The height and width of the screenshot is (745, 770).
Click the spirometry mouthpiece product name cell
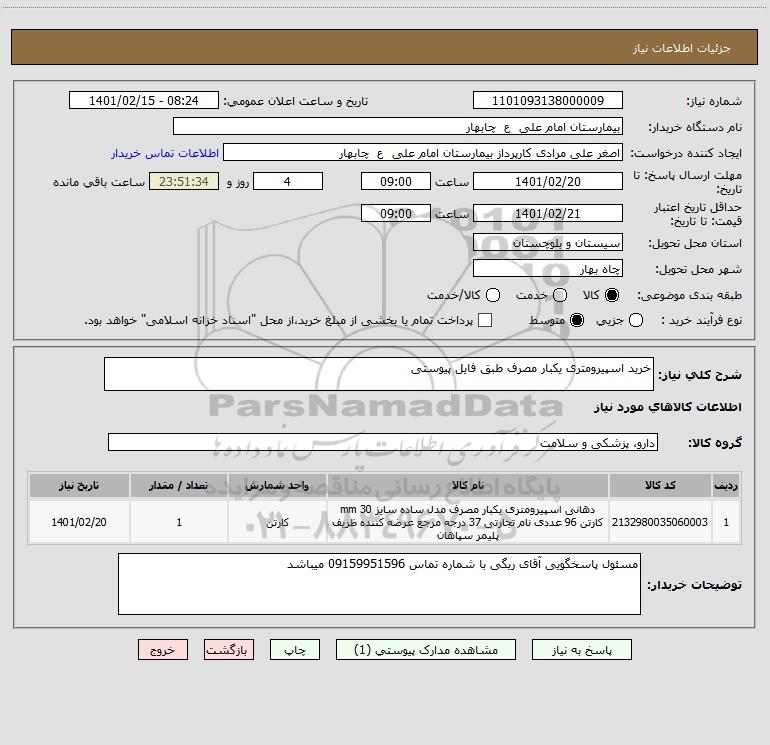tap(468, 522)
